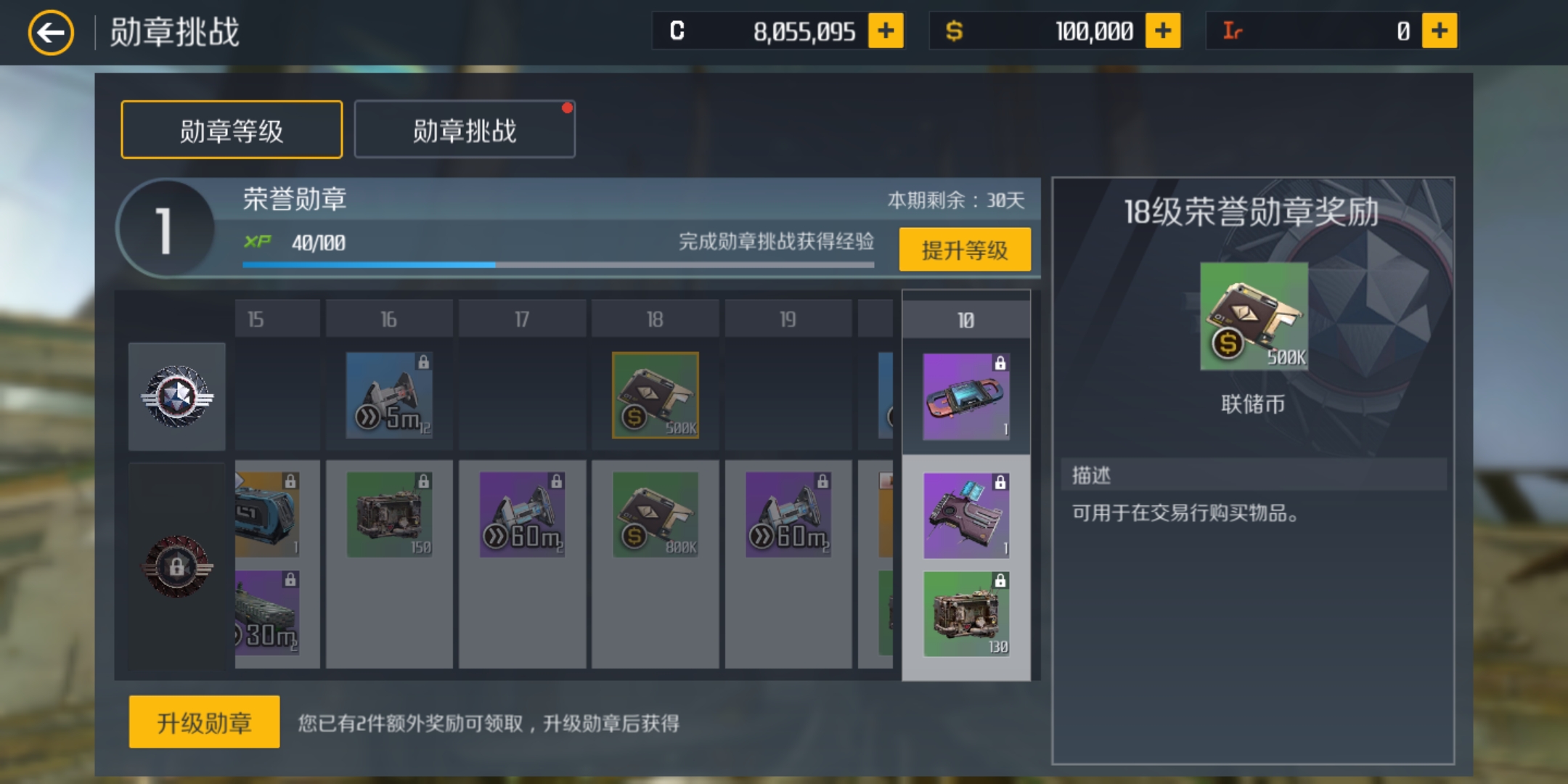Add Ir currency with the plus icon
The image size is (1568, 784).
[1440, 30]
